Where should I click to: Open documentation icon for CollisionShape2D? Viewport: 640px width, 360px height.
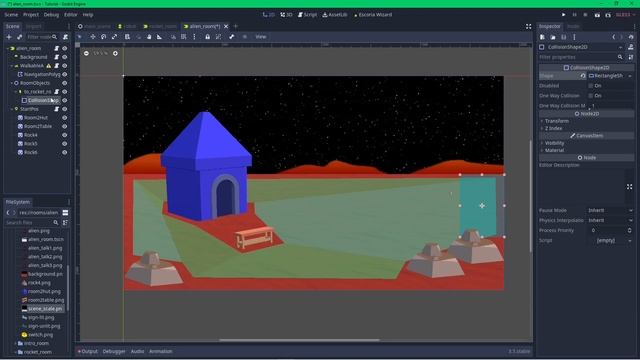pyautogui.click(x=631, y=47)
